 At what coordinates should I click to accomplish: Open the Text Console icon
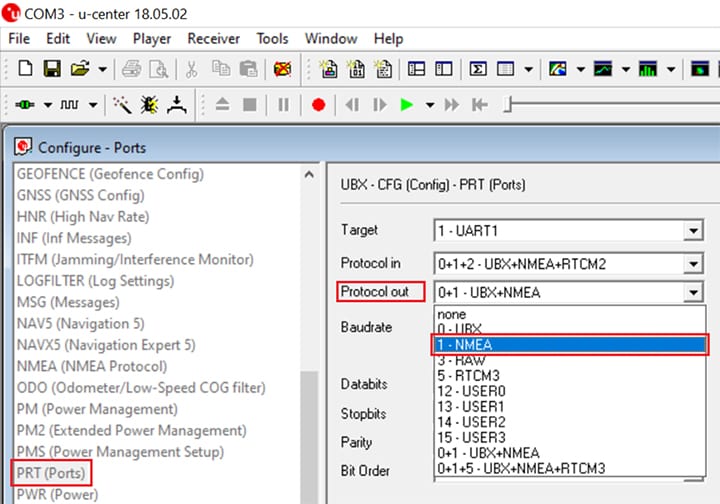(x=329, y=69)
